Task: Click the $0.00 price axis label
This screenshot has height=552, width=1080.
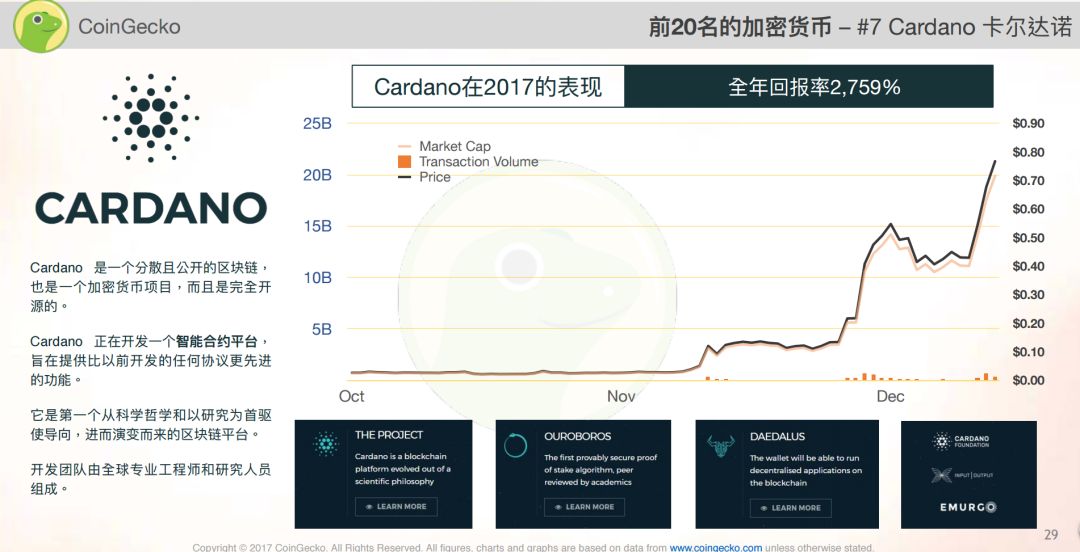Action: pyautogui.click(x=1028, y=380)
